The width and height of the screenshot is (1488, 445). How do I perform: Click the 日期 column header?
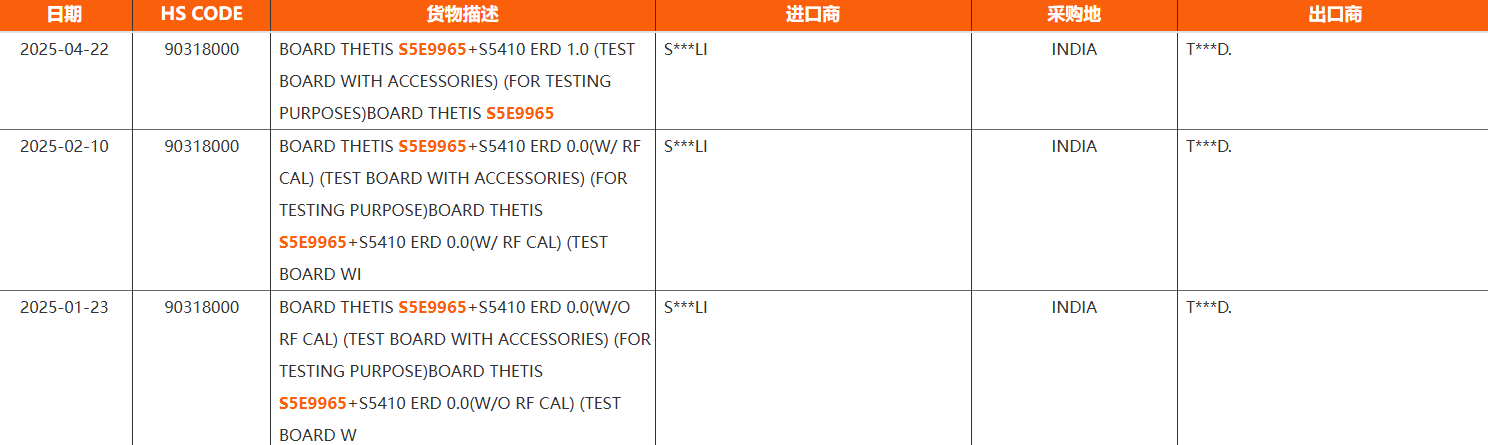[64, 15]
